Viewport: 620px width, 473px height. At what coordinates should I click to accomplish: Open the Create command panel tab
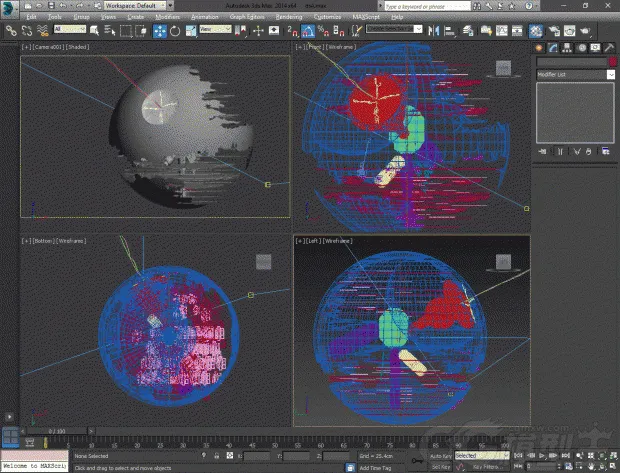coord(539,48)
